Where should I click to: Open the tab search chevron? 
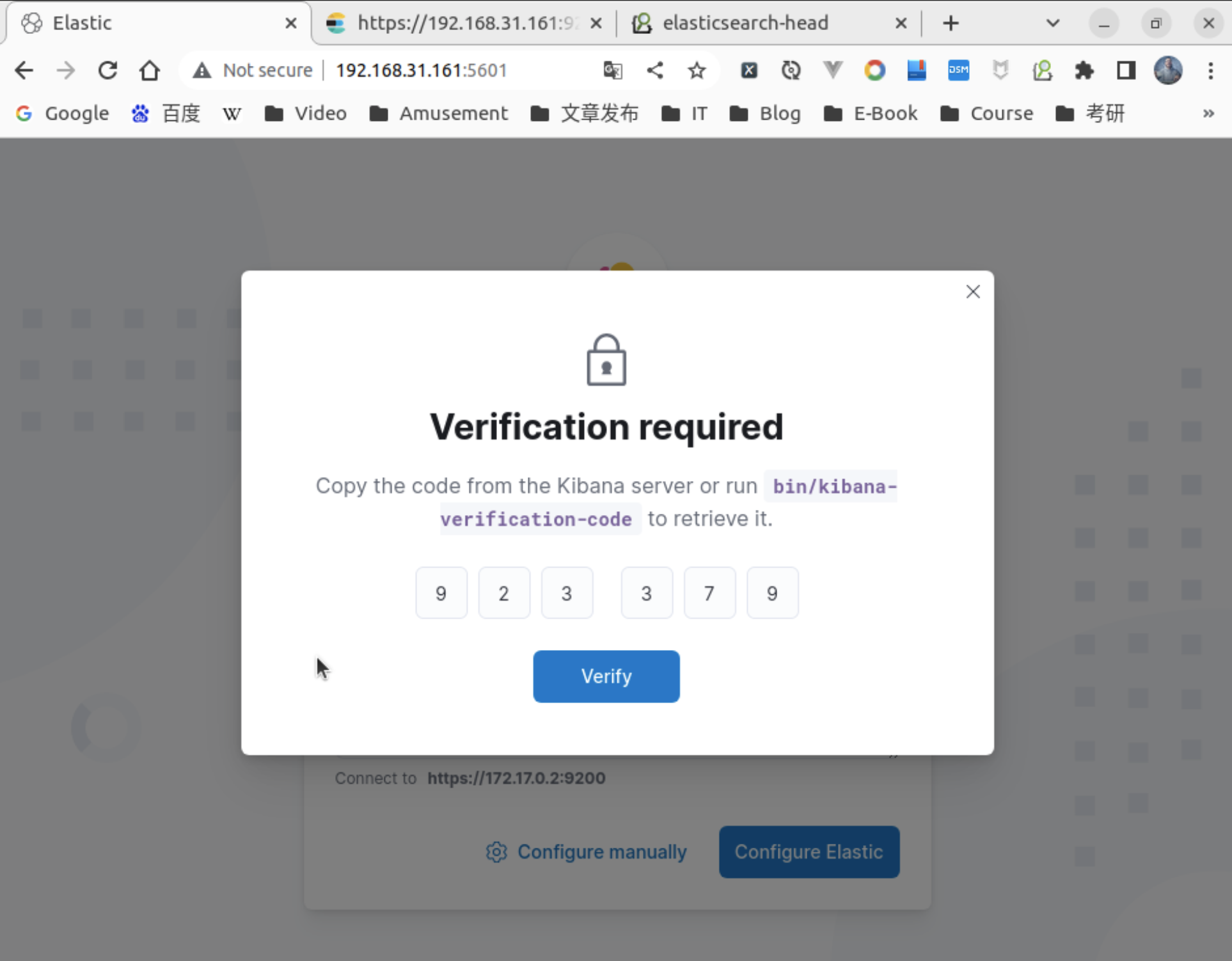[x=1053, y=24]
